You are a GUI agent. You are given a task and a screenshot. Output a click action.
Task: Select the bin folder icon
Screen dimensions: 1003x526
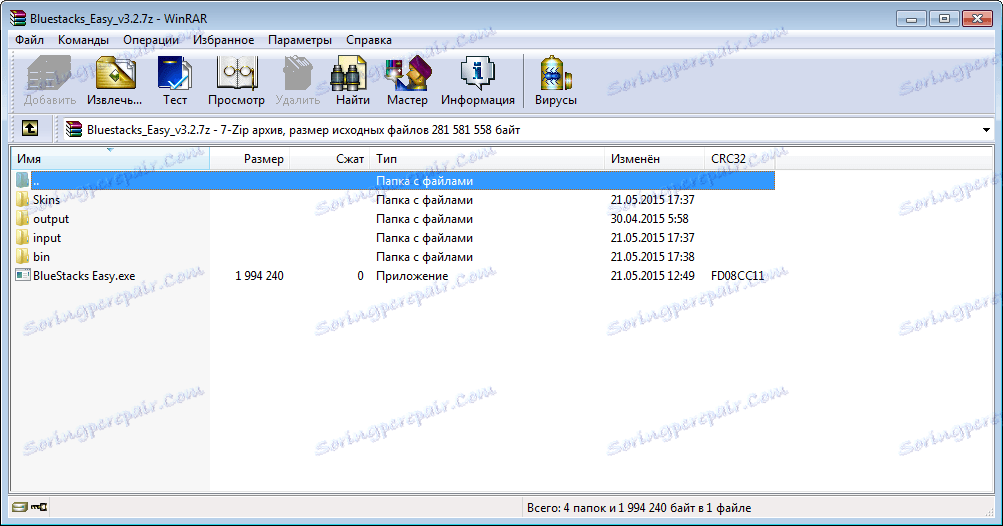pos(22,257)
